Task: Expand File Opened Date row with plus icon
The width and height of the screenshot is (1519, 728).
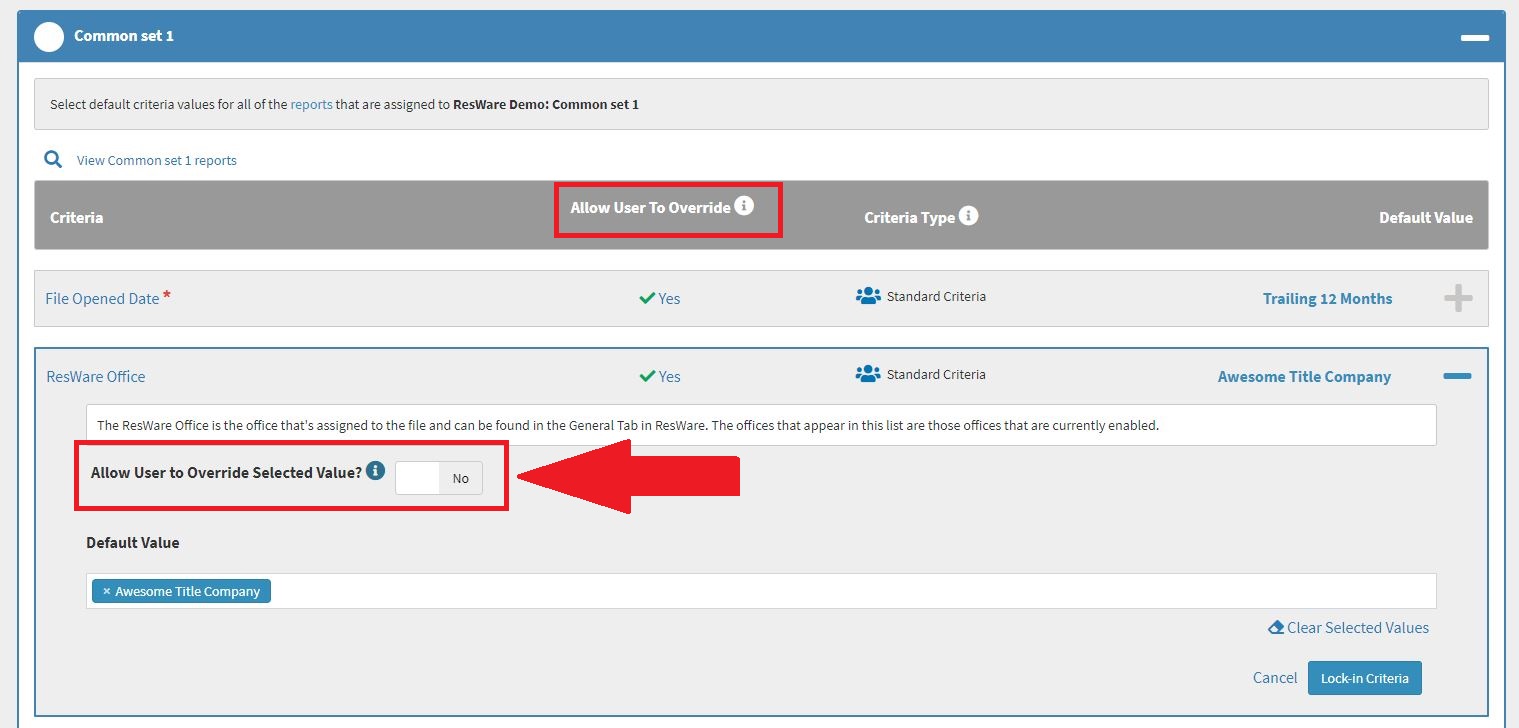Action: (x=1458, y=298)
